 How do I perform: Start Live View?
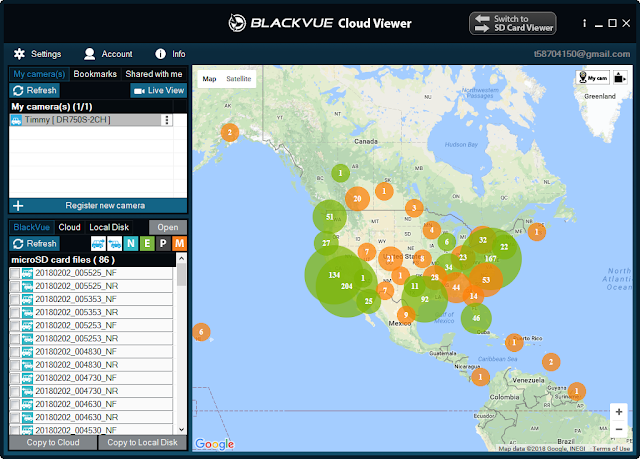[159, 90]
